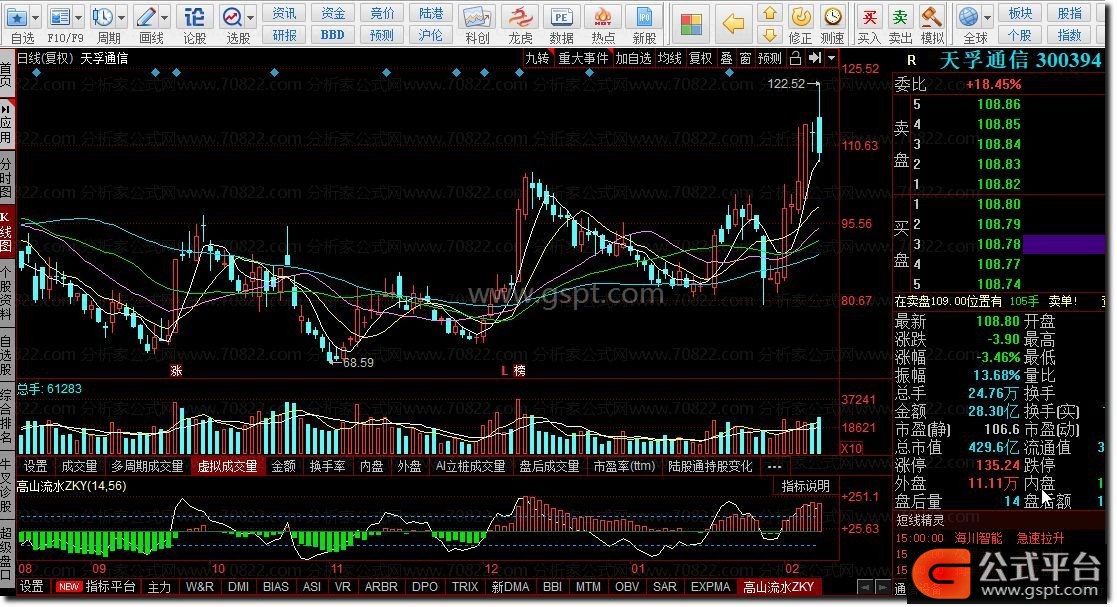The width and height of the screenshot is (1117, 607).
Task: Expand the dropdown arrow beside 周期
Action: pos(122,17)
